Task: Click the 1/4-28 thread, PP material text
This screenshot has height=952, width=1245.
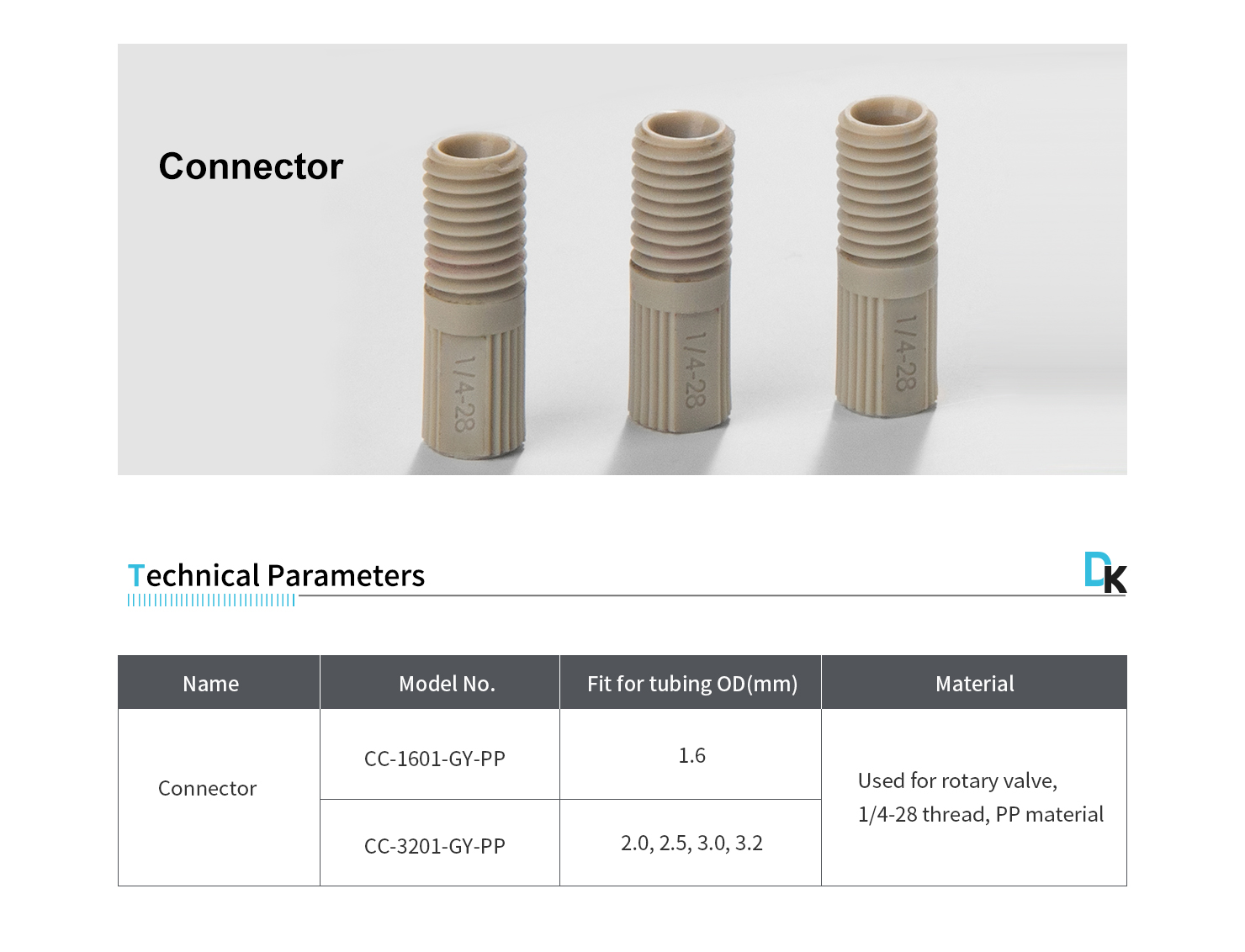Action: coord(980,814)
